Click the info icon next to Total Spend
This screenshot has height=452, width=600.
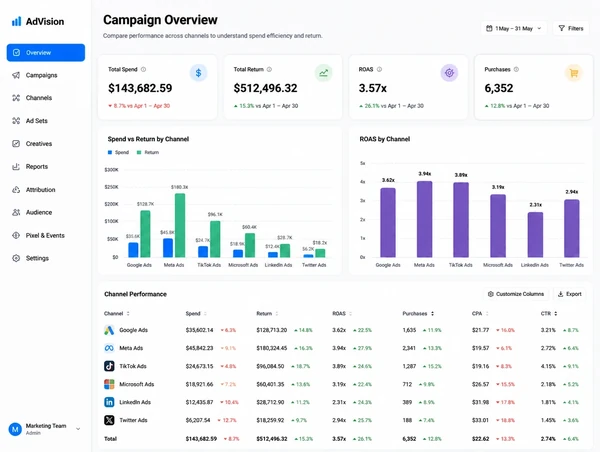click(x=143, y=69)
